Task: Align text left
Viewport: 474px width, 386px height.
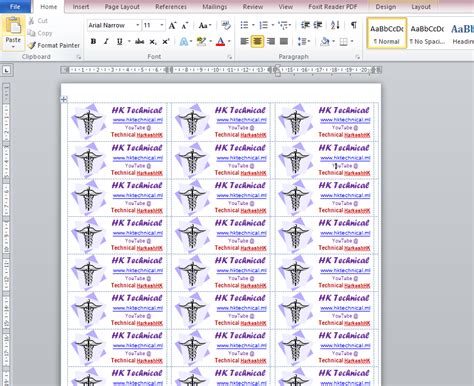Action: point(244,42)
